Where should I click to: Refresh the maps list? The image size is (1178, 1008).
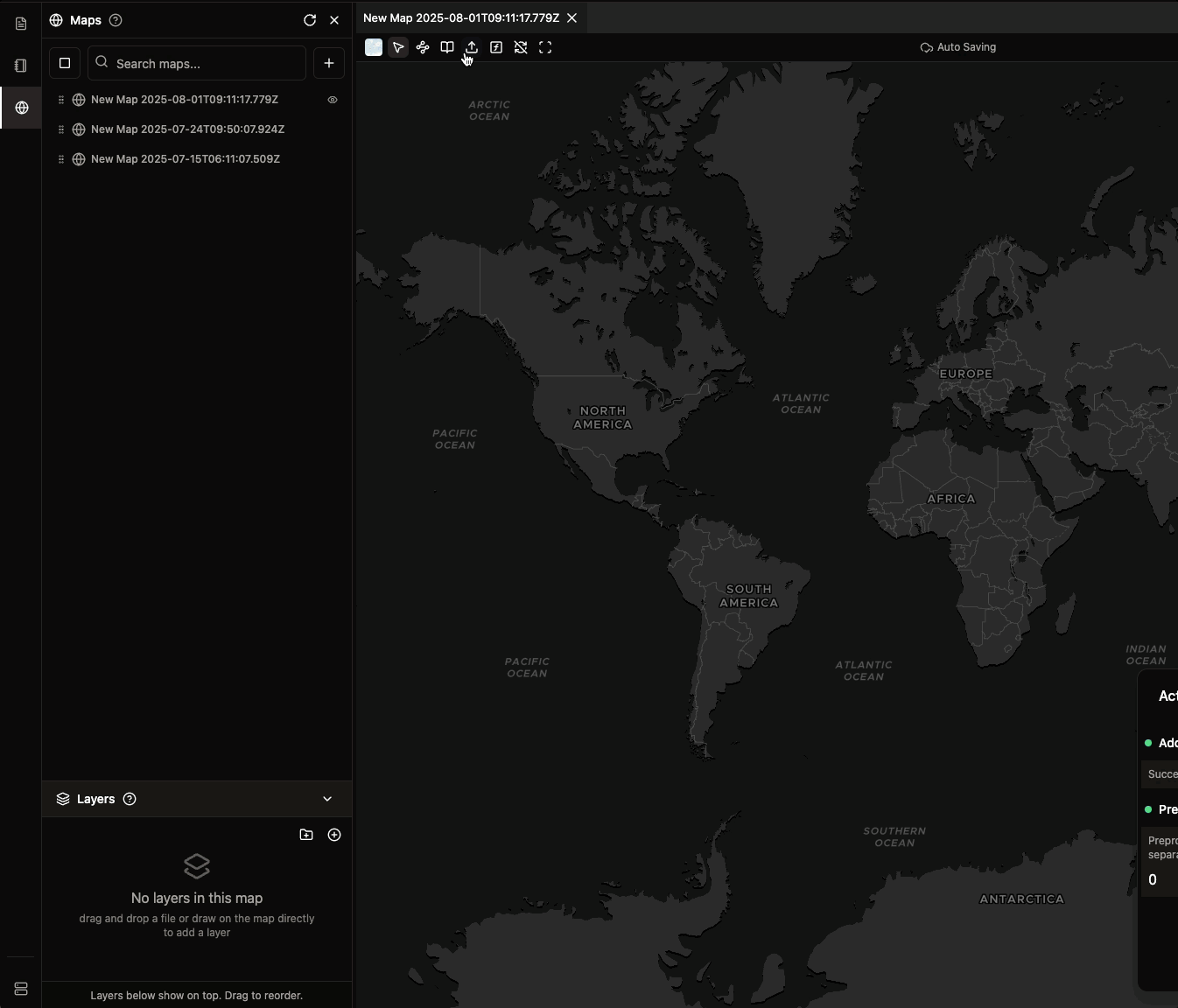(x=310, y=19)
